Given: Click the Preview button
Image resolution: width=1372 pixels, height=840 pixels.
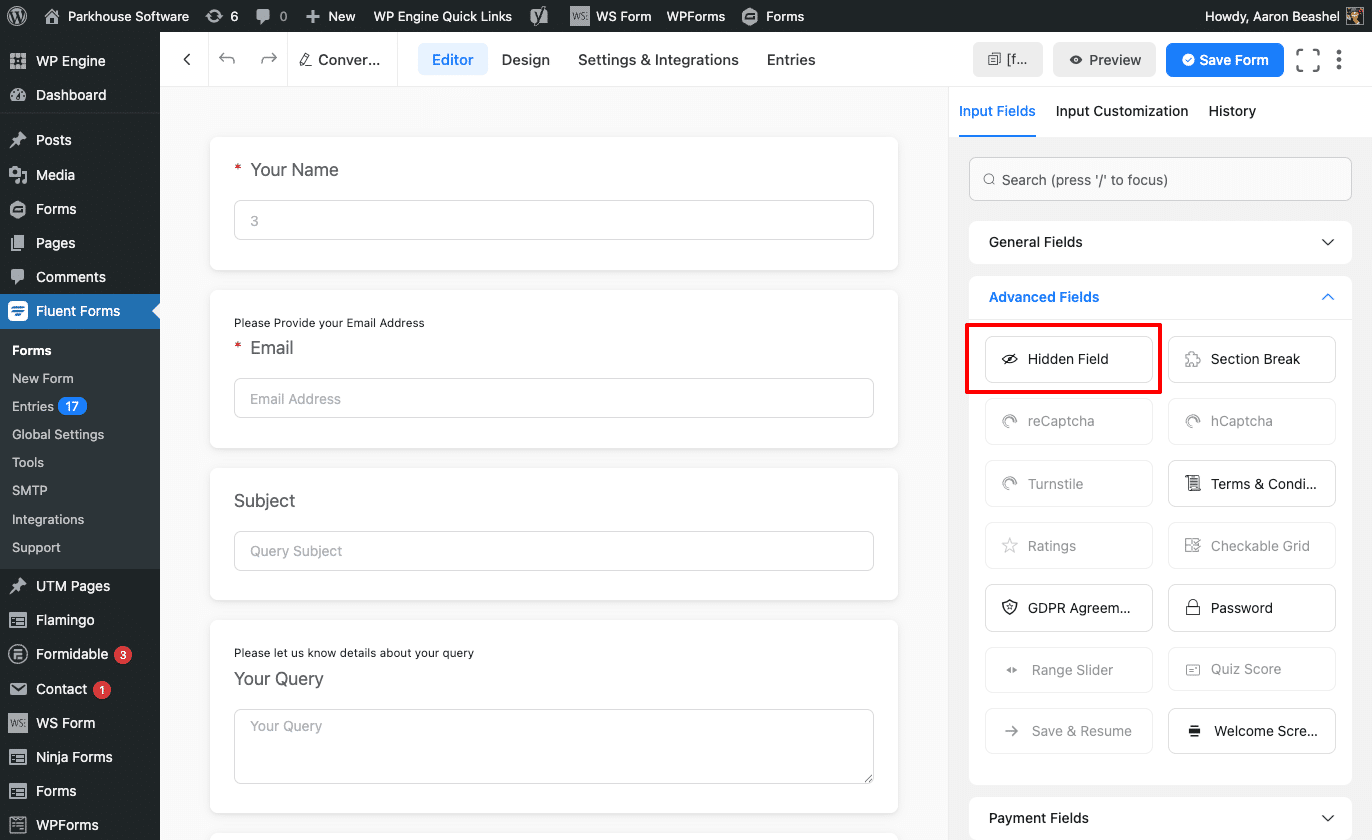Looking at the screenshot, I should (x=1104, y=60).
